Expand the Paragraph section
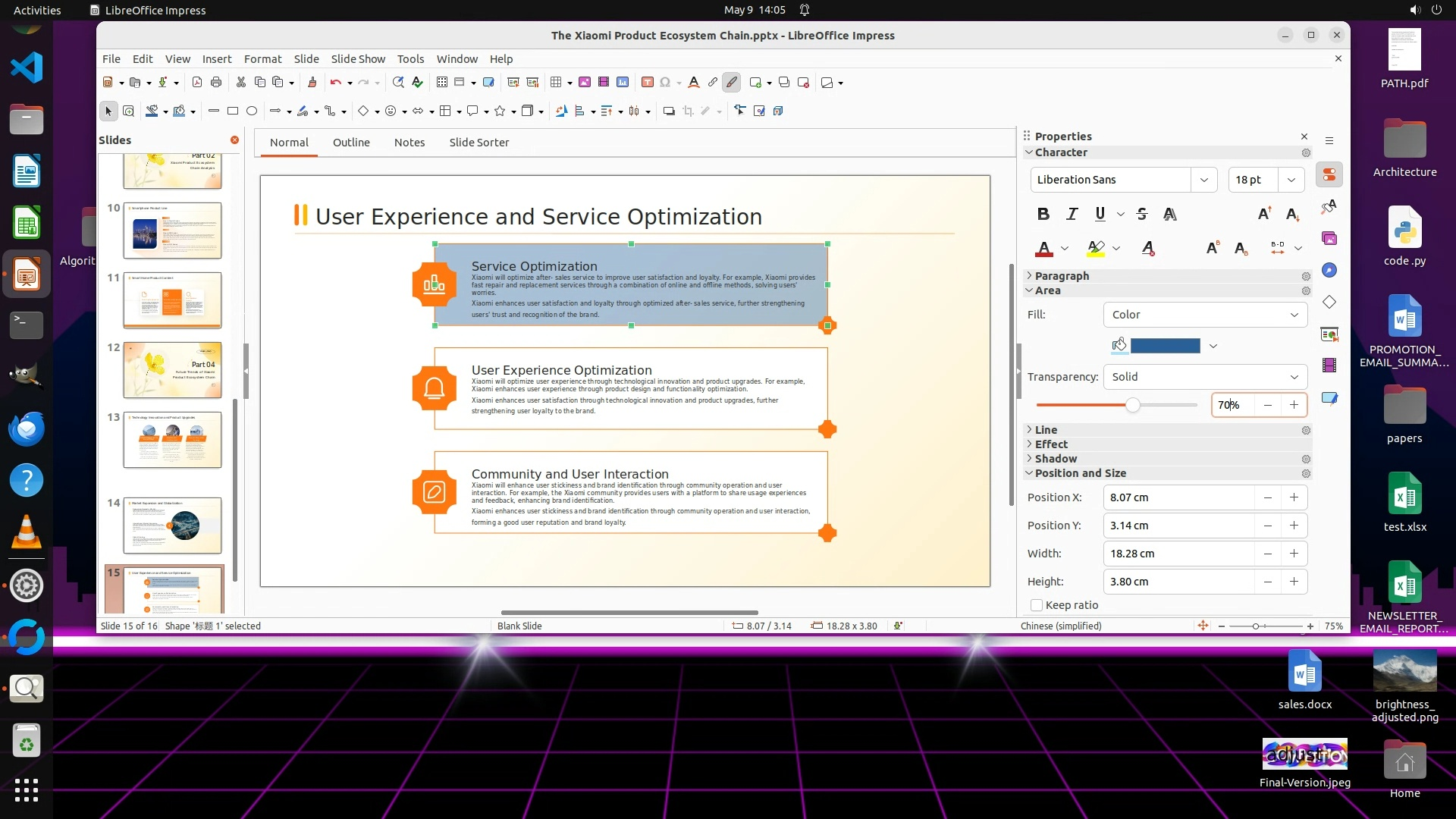 click(1061, 276)
